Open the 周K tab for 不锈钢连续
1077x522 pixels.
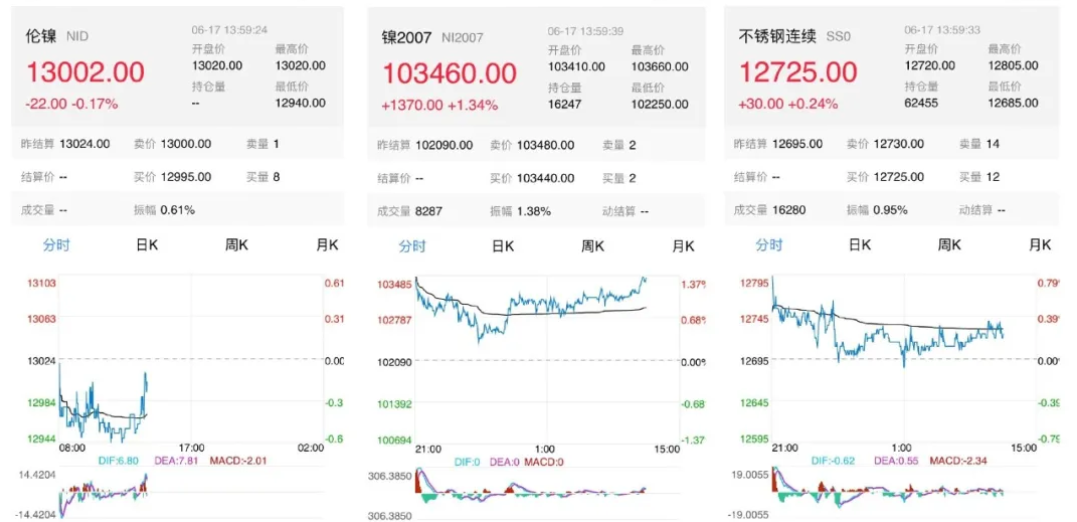pos(950,245)
